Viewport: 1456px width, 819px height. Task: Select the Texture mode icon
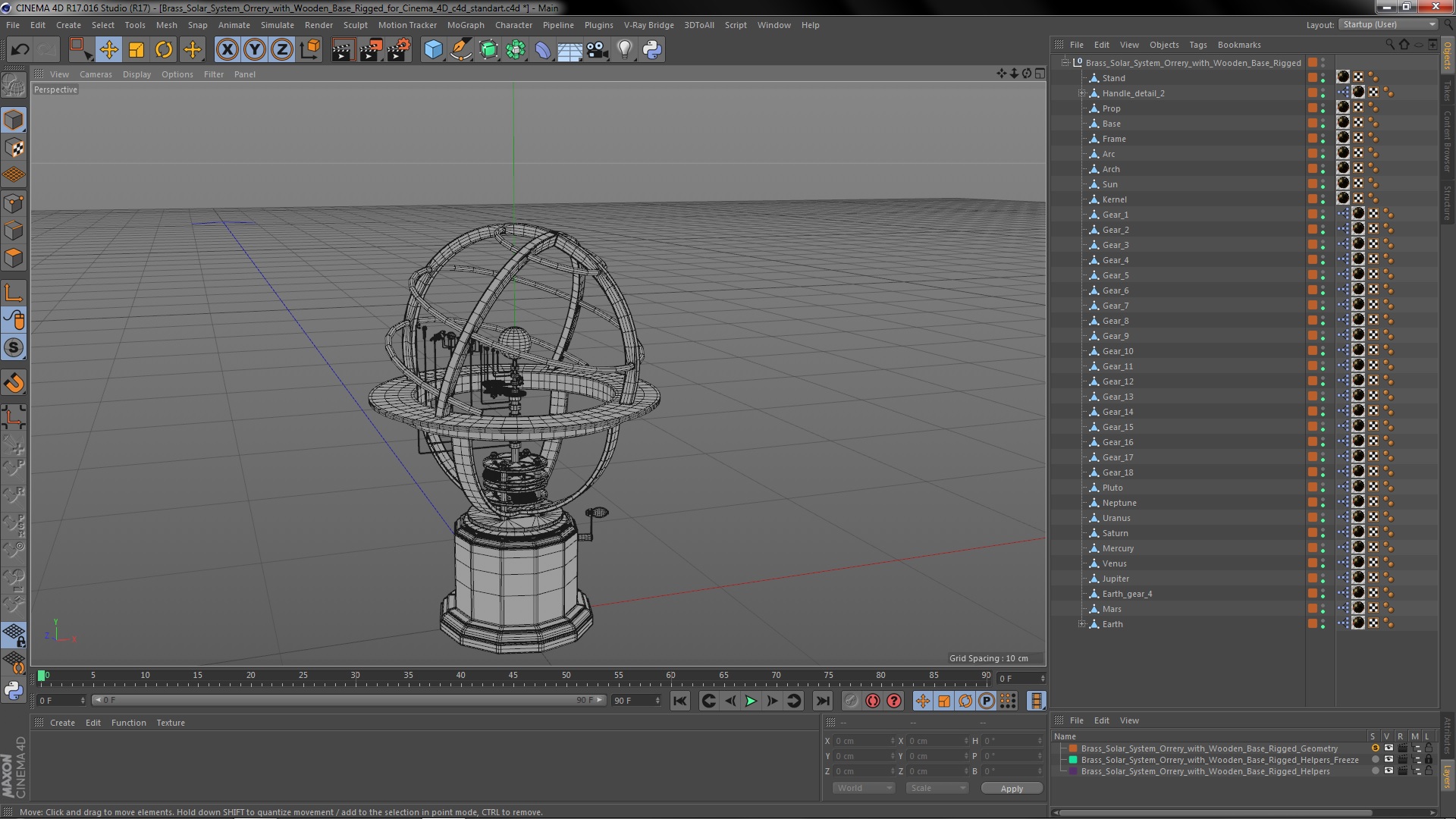14,148
